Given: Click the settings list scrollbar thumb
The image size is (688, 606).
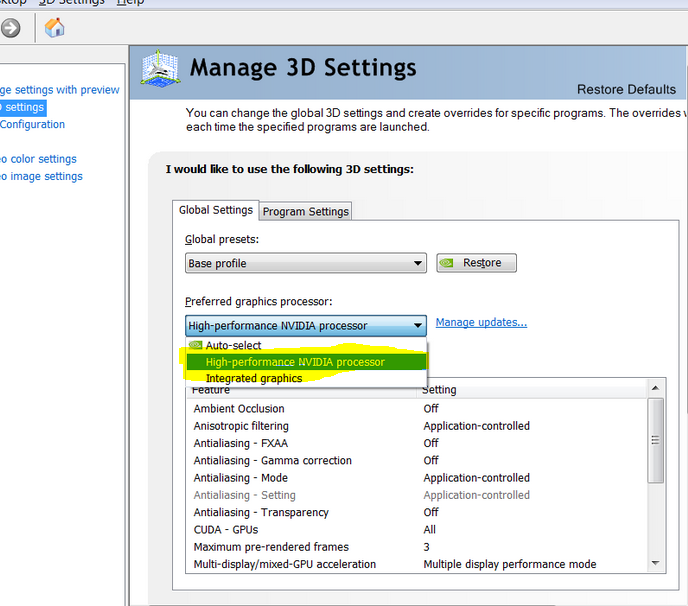Looking at the screenshot, I should [656, 440].
